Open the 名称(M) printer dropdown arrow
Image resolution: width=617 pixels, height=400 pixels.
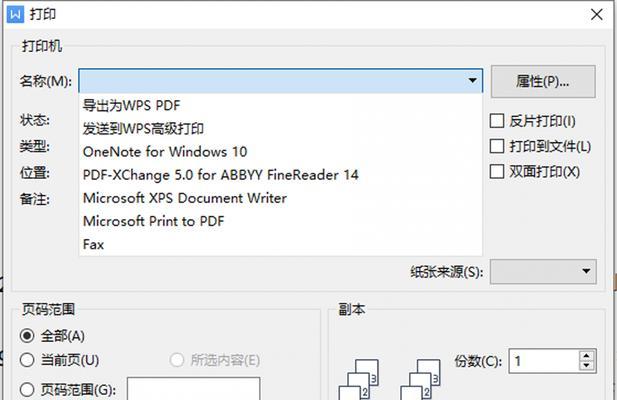pos(472,81)
